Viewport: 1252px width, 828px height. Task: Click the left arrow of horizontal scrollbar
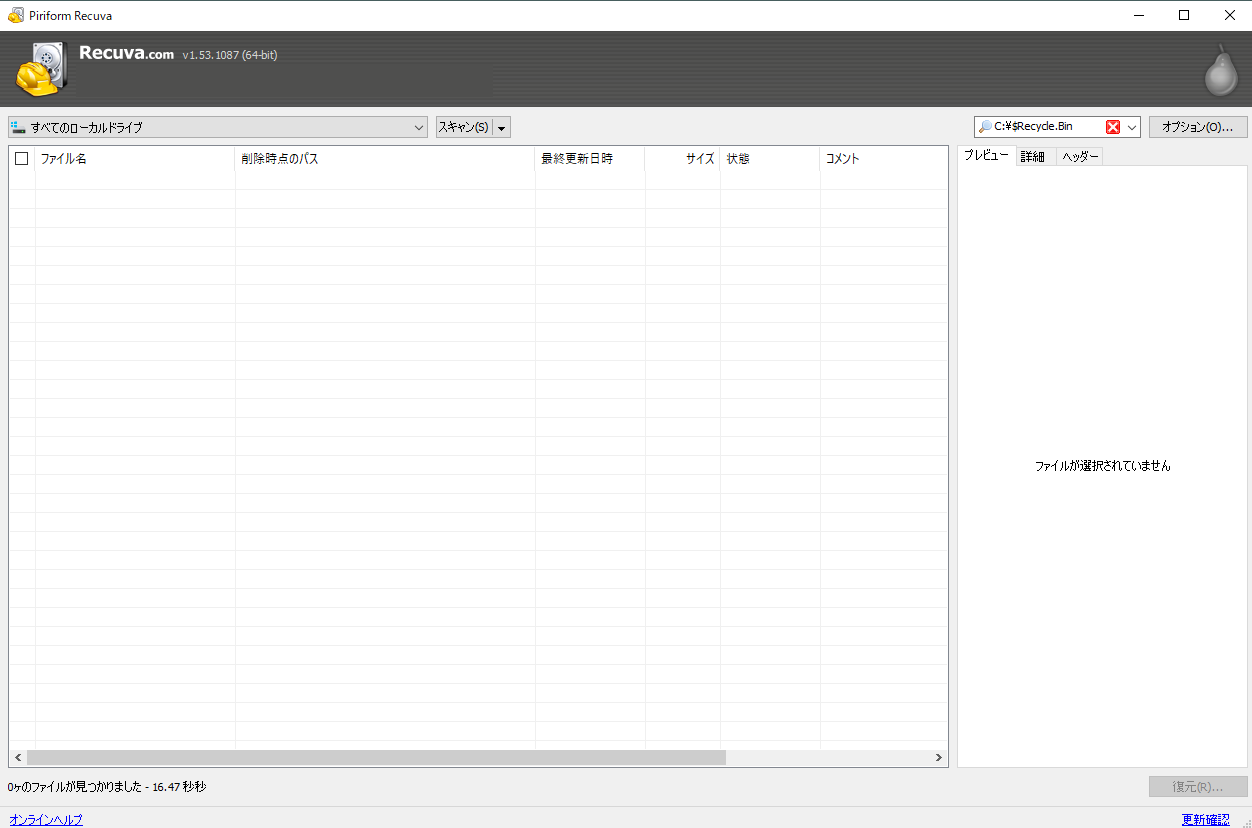click(x=18, y=758)
